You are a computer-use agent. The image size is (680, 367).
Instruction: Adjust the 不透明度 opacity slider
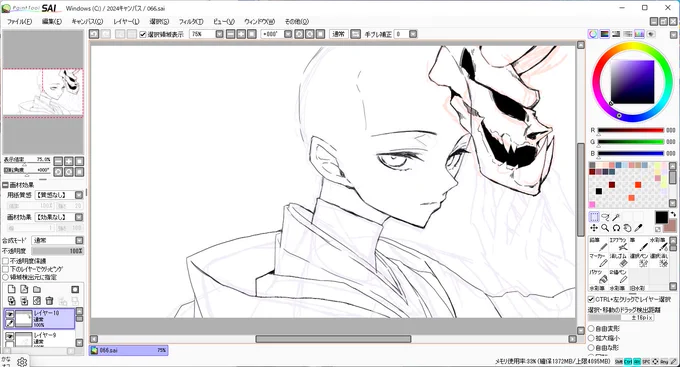(57, 251)
